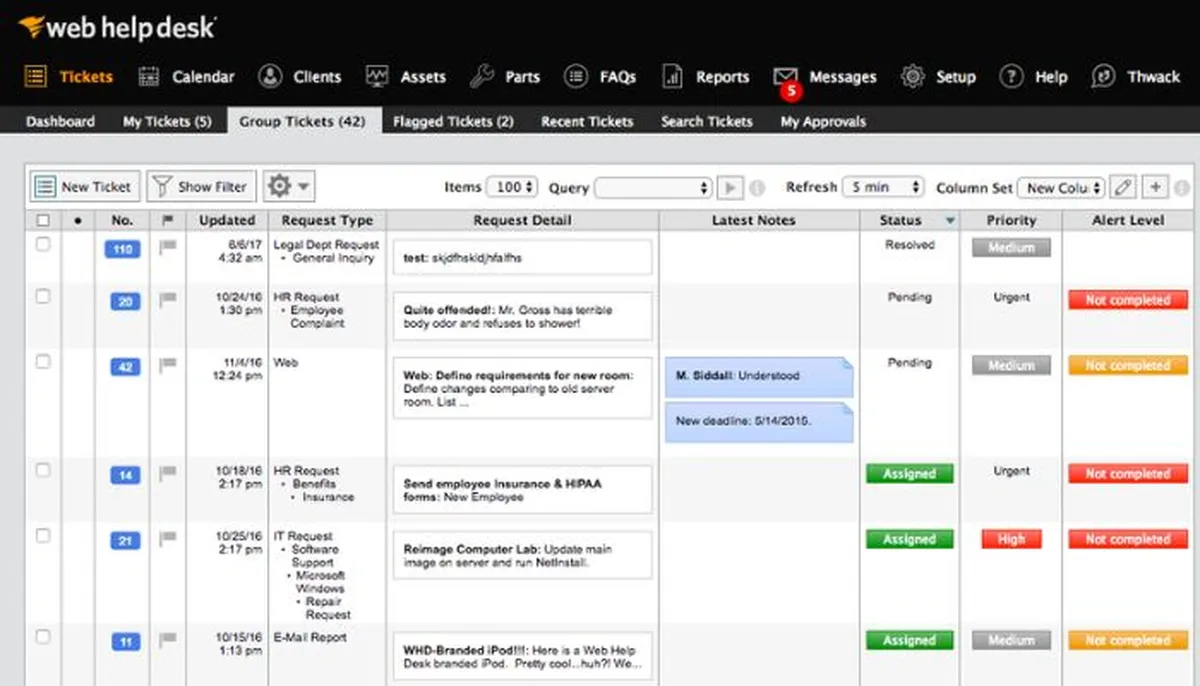Switch to the Group Tickets (42) tab
This screenshot has width=1200, height=686.
(303, 121)
